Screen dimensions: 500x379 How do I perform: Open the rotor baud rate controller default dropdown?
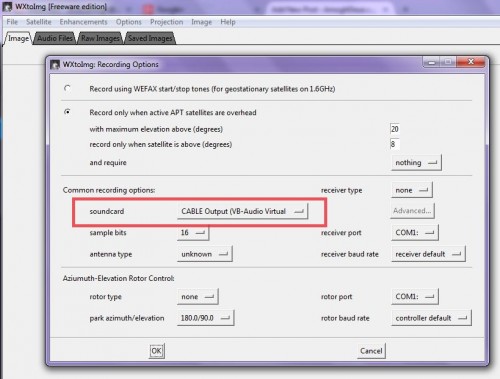[x=431, y=318]
